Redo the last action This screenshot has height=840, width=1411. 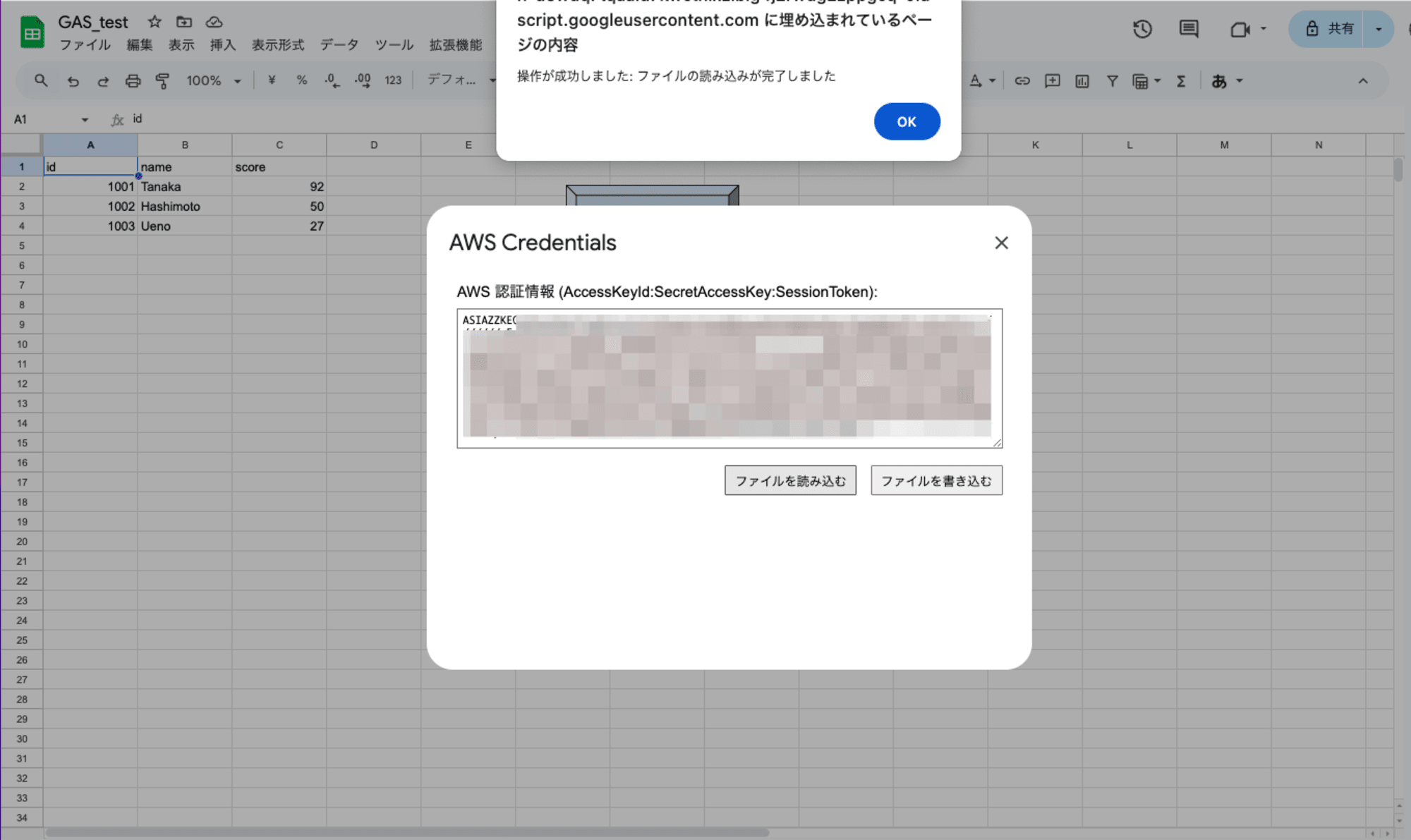103,80
